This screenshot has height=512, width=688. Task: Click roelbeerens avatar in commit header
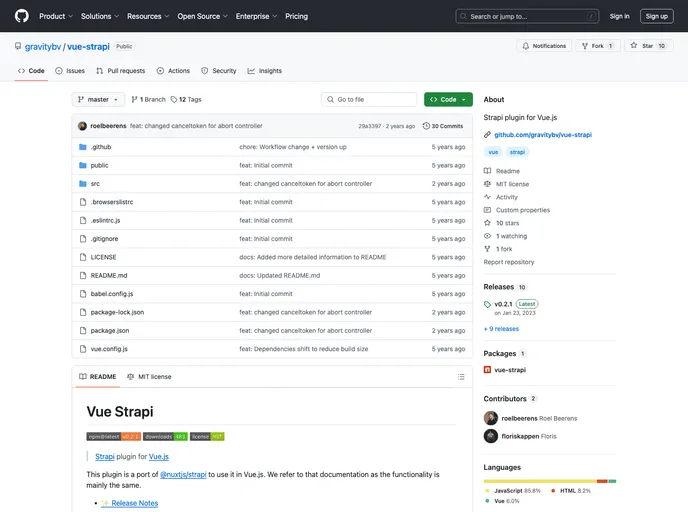pyautogui.click(x=82, y=126)
